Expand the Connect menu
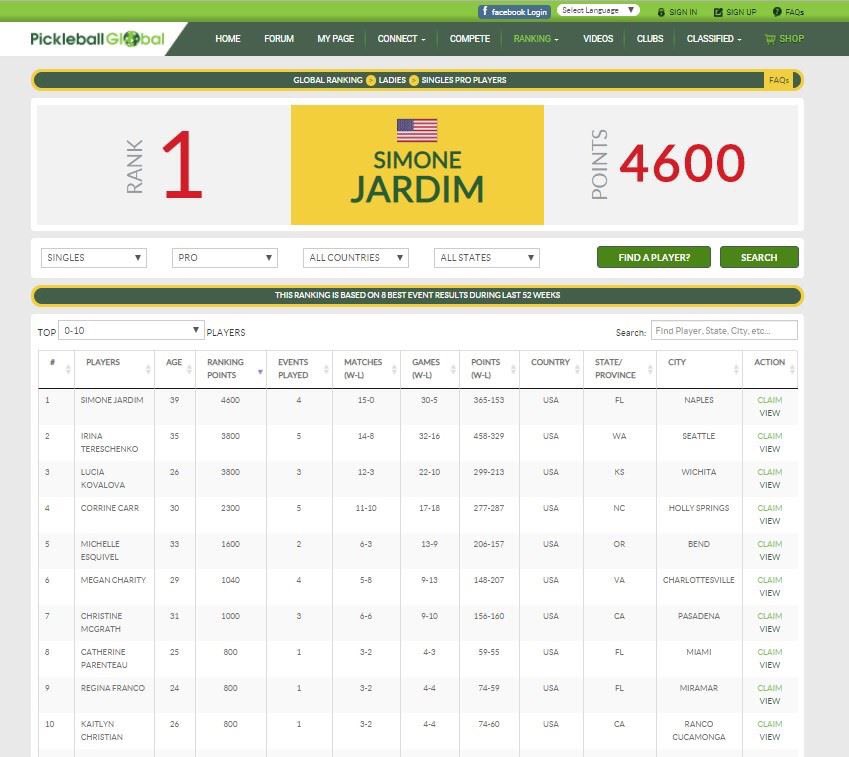This screenshot has height=757, width=849. click(401, 38)
